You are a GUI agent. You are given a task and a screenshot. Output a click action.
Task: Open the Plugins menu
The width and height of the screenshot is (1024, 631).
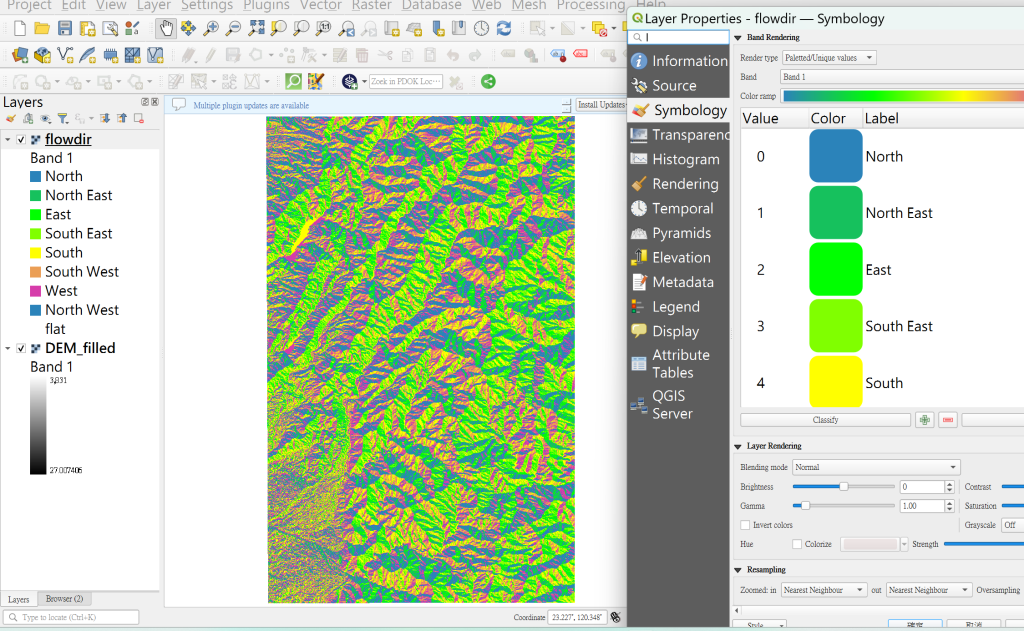coord(266,5)
